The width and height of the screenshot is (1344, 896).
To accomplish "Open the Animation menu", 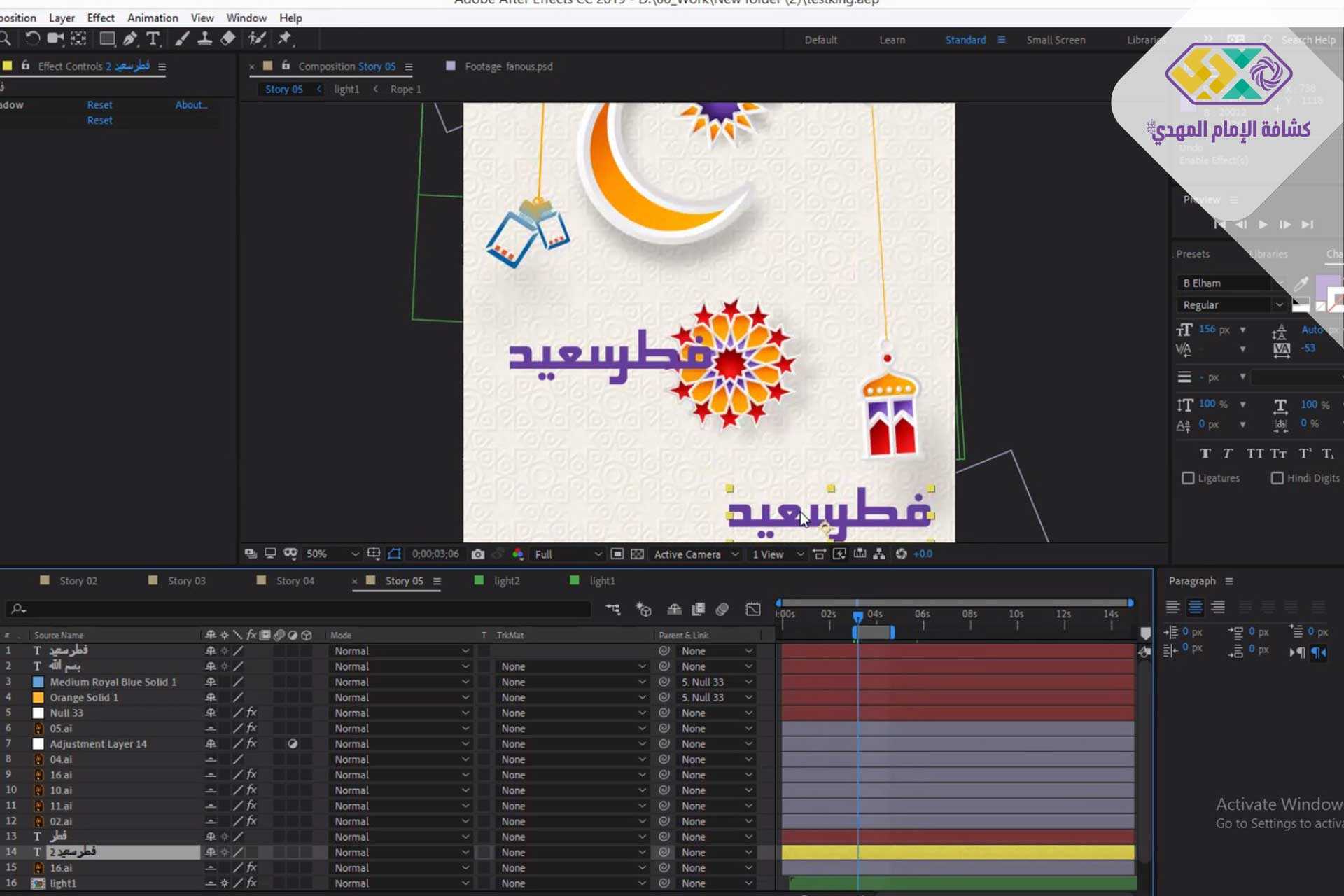I will point(152,17).
